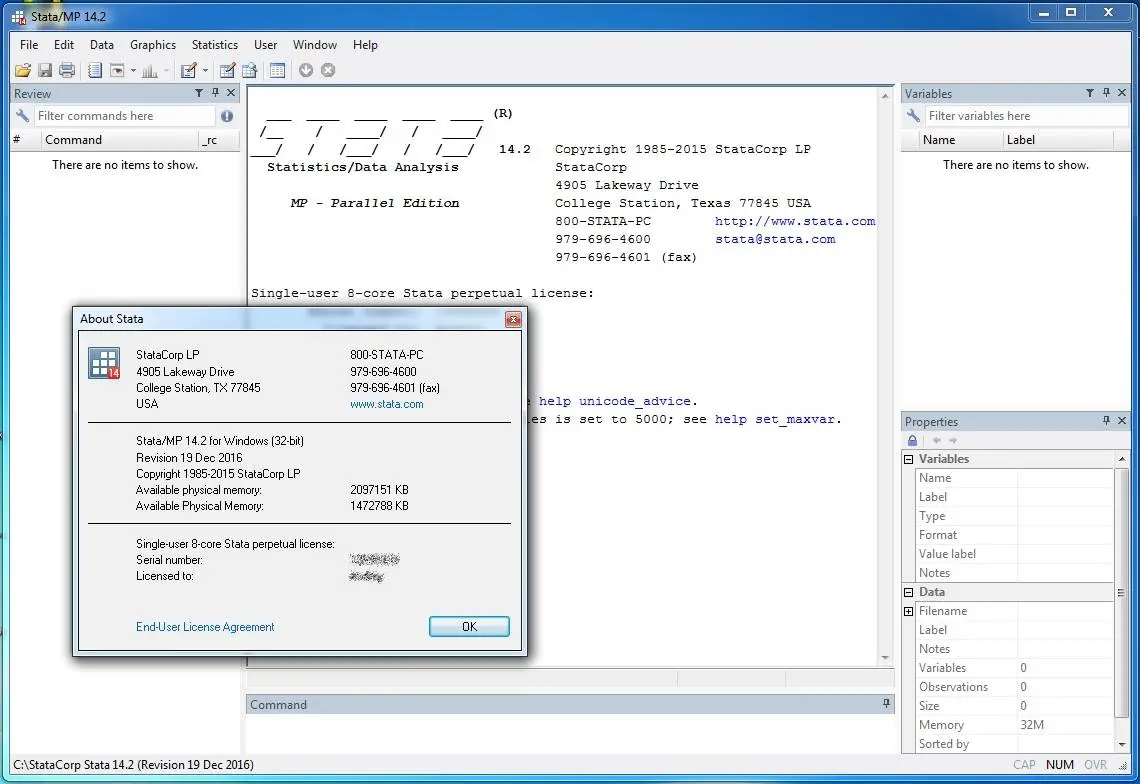
Task: Close the About Stata dialog
Action: click(x=513, y=319)
